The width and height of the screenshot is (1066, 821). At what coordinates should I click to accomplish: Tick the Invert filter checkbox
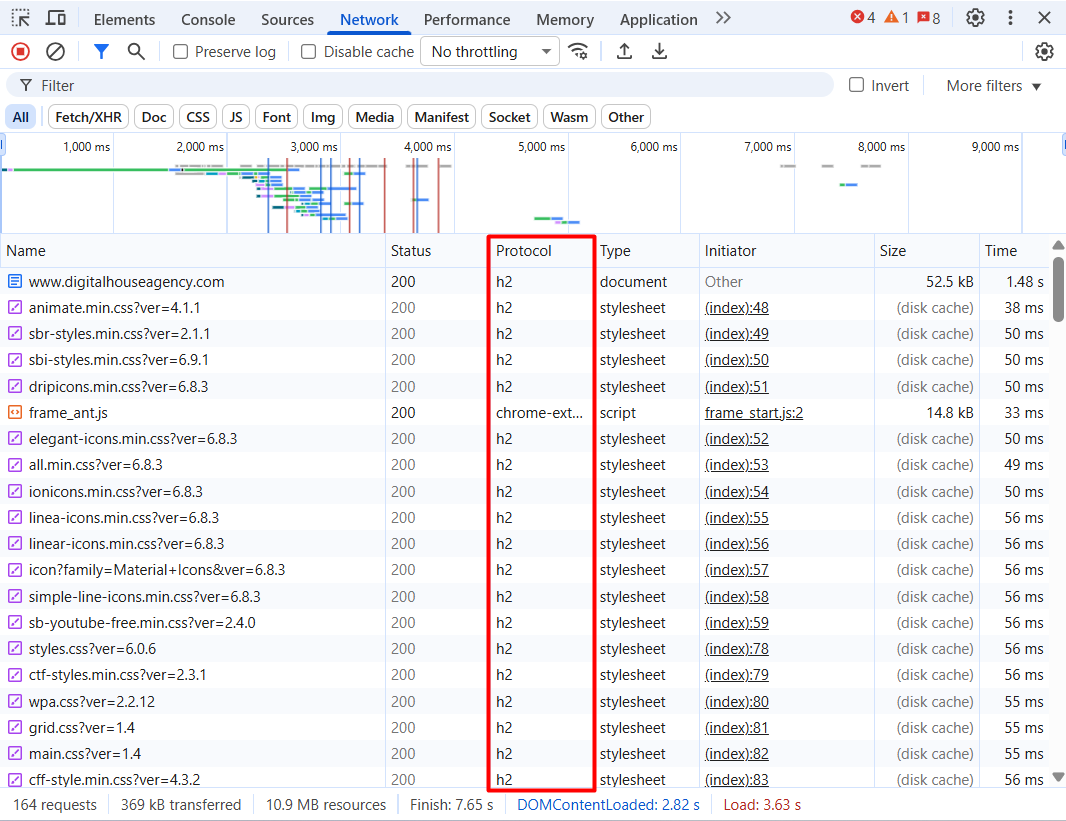(856, 85)
